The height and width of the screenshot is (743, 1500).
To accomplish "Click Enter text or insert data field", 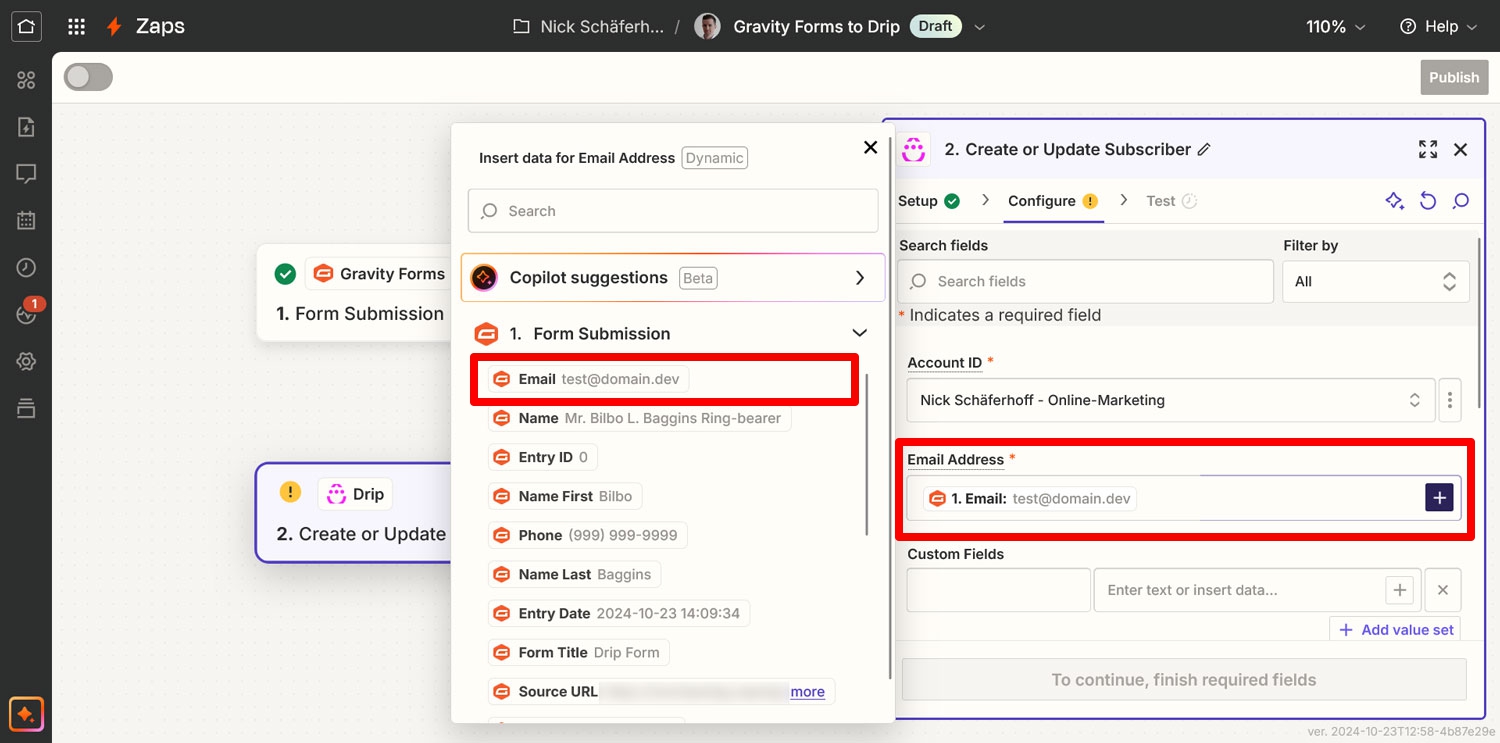I will [x=1240, y=590].
